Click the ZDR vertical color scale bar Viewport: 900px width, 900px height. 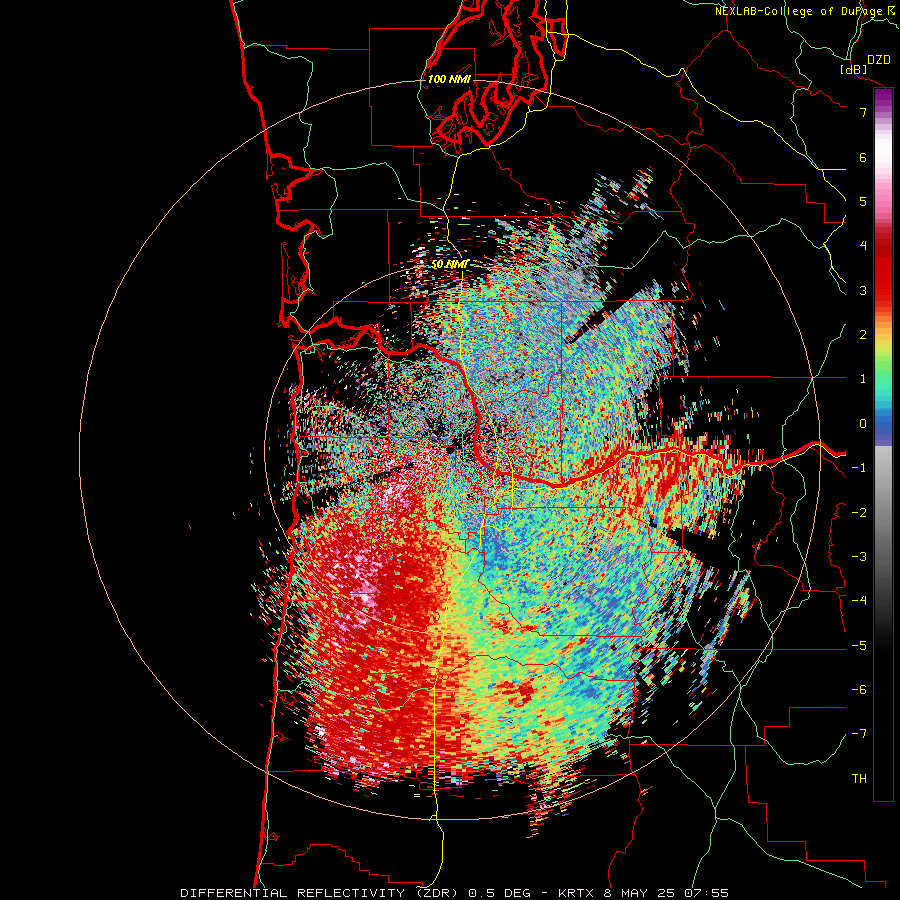[x=883, y=444]
